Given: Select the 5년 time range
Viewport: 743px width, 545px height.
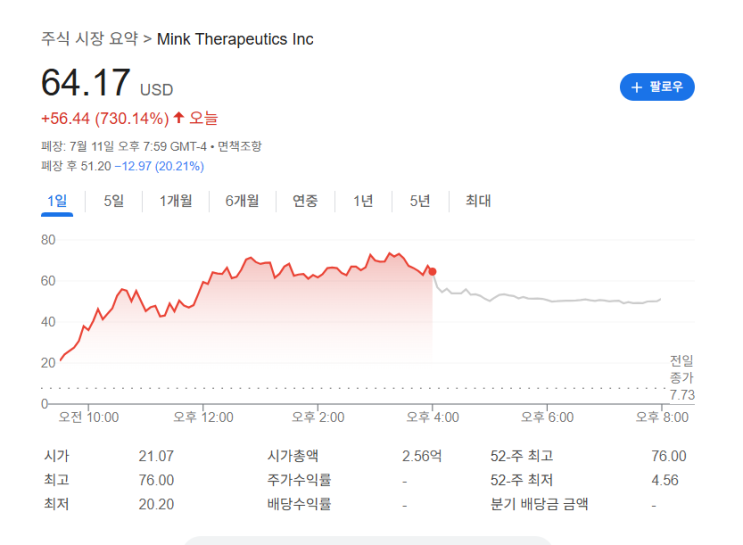Looking at the screenshot, I should (420, 201).
